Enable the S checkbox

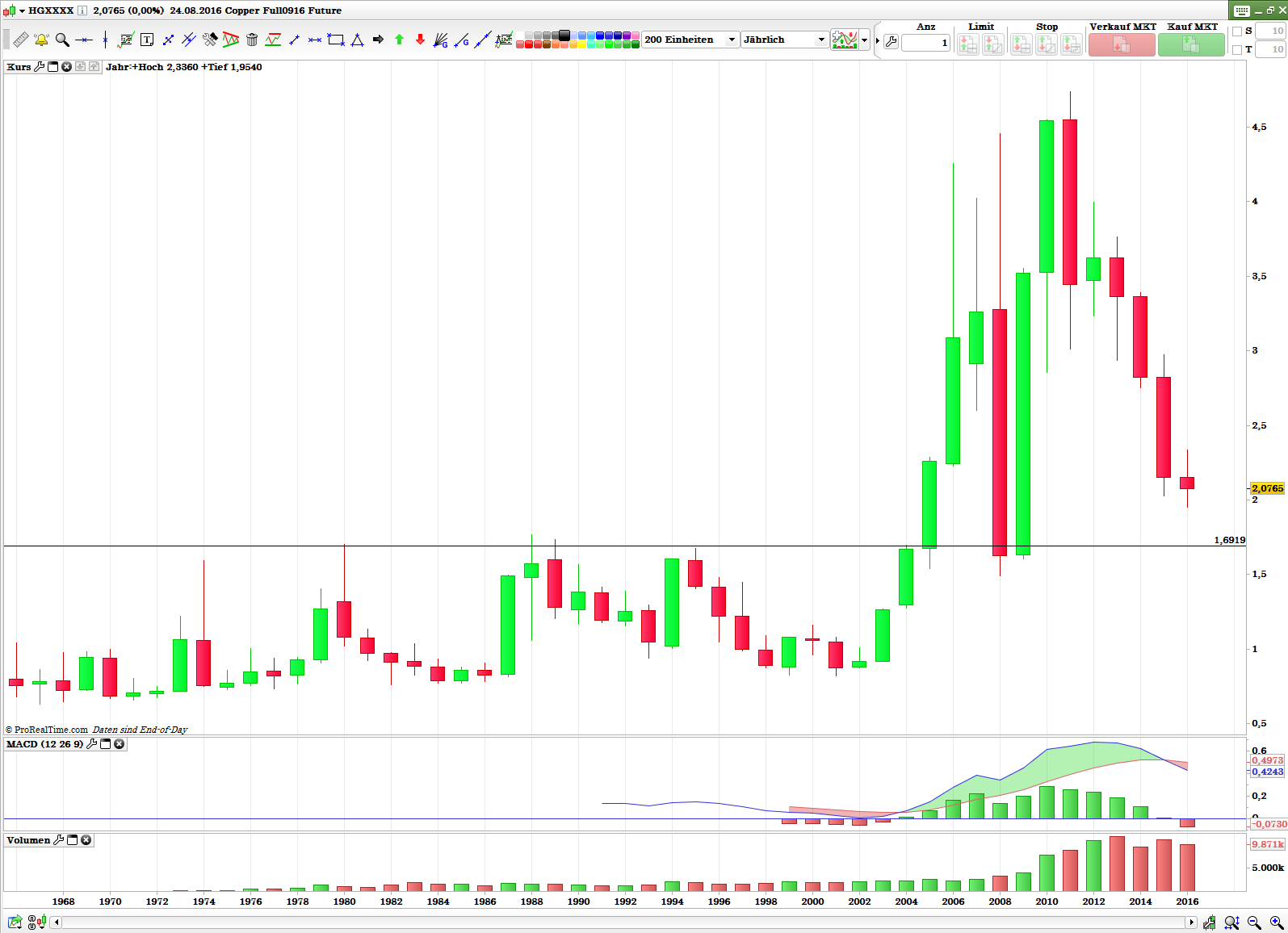click(x=1237, y=31)
